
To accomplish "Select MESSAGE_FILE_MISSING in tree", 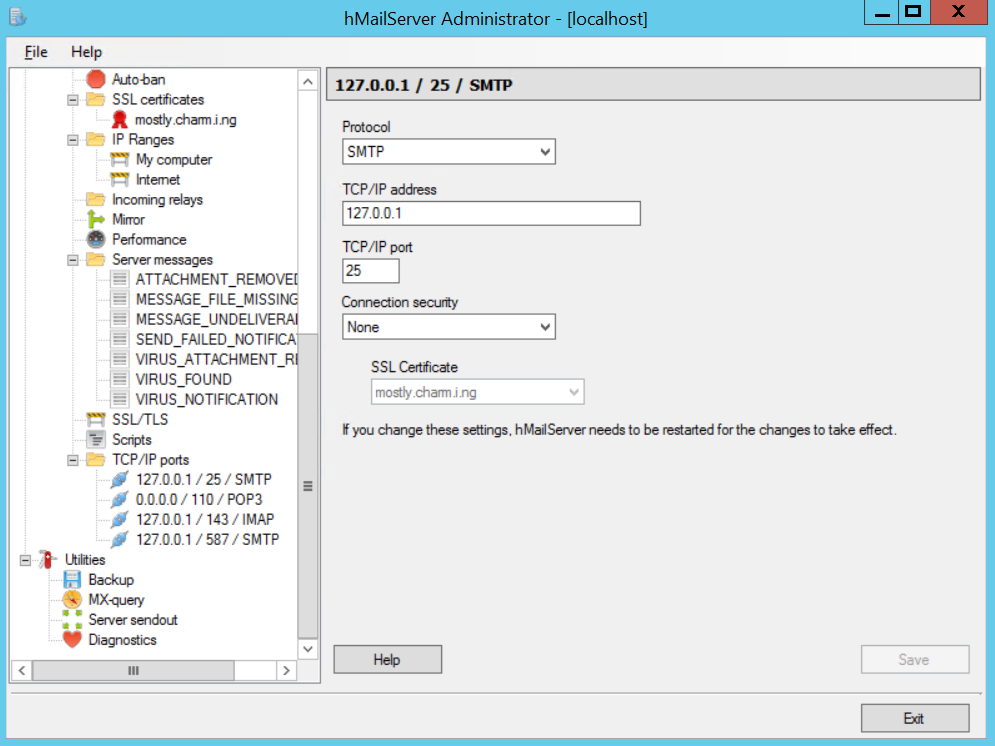I will point(216,299).
